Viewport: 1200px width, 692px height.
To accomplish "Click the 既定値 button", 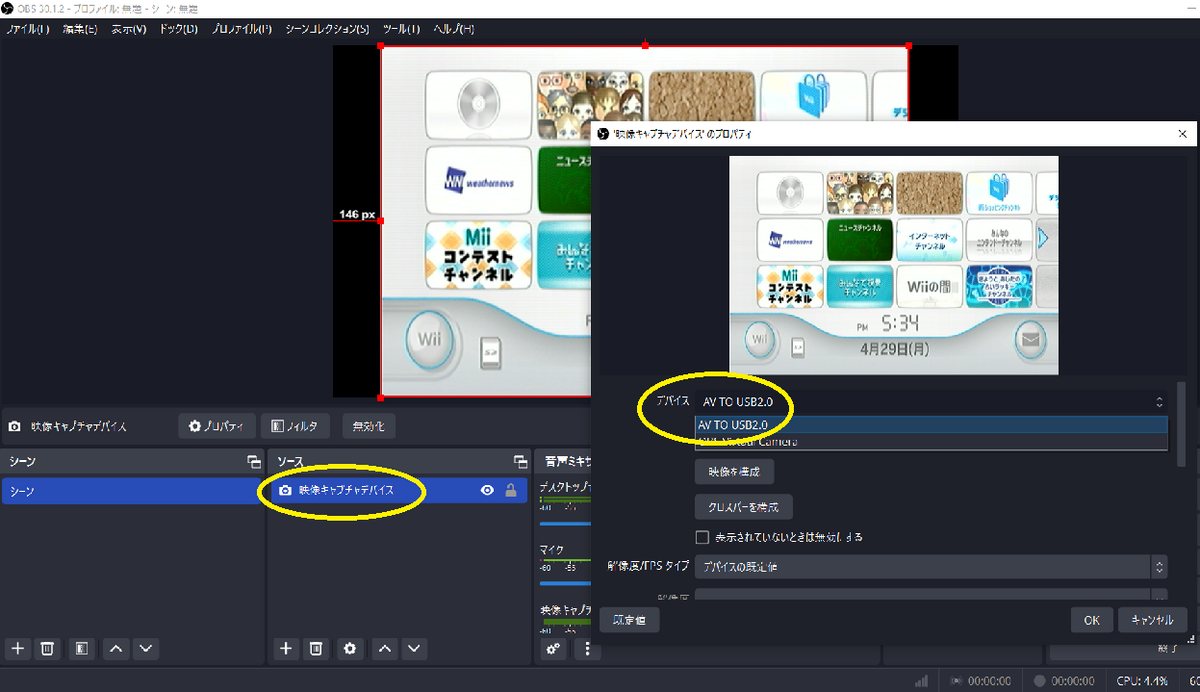I will point(630,620).
